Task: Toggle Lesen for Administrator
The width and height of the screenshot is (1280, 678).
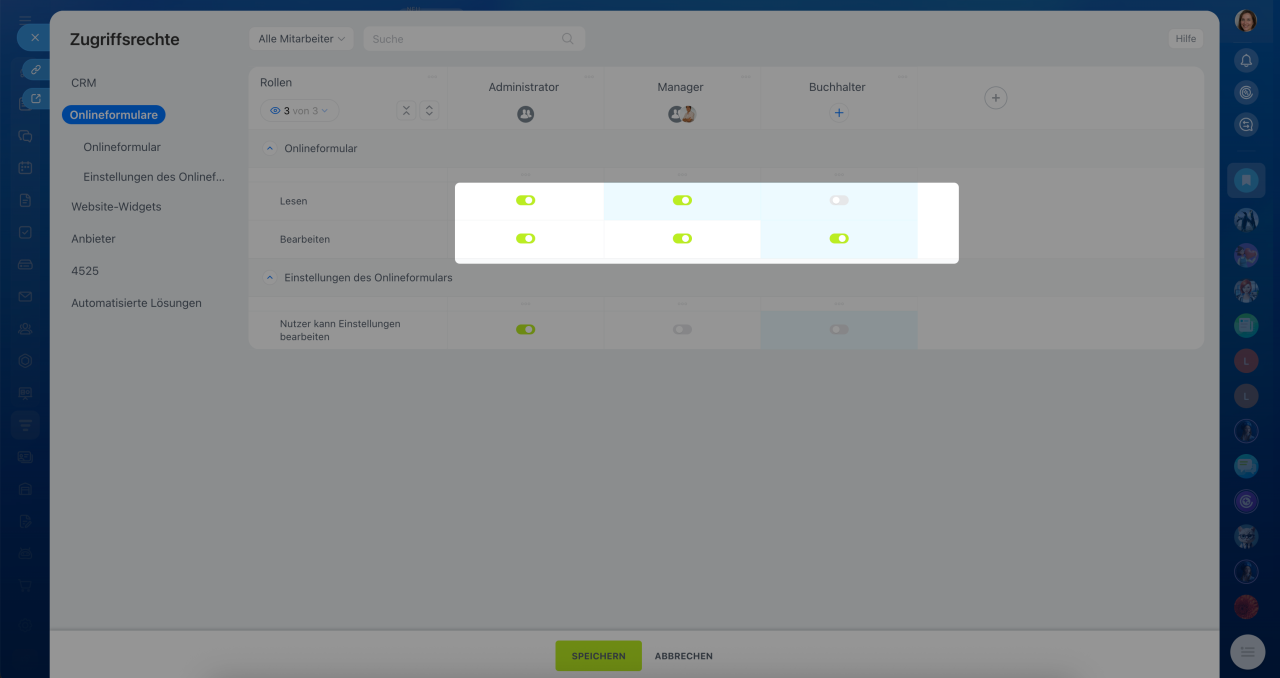Action: click(x=526, y=200)
